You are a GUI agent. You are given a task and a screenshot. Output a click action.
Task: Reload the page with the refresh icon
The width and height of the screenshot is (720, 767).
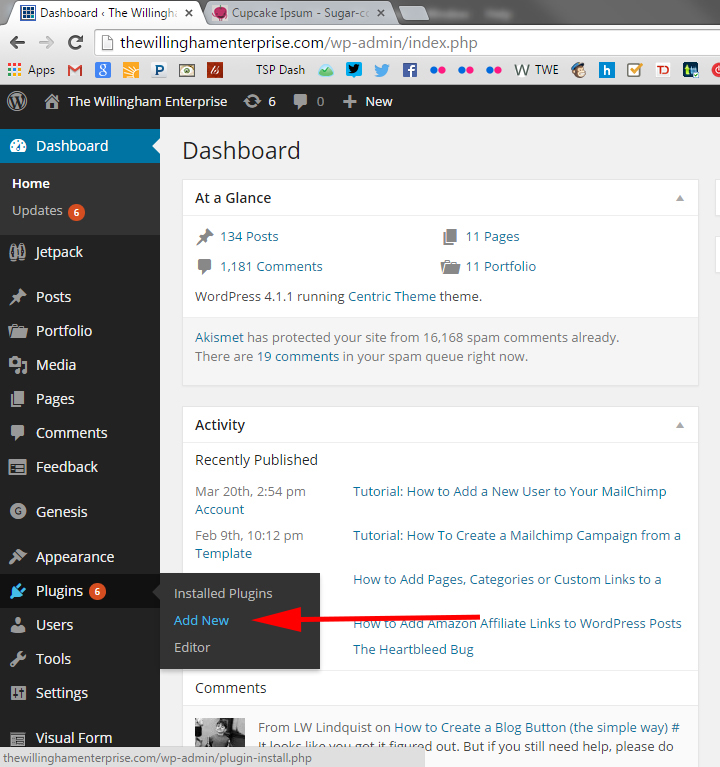click(x=75, y=43)
